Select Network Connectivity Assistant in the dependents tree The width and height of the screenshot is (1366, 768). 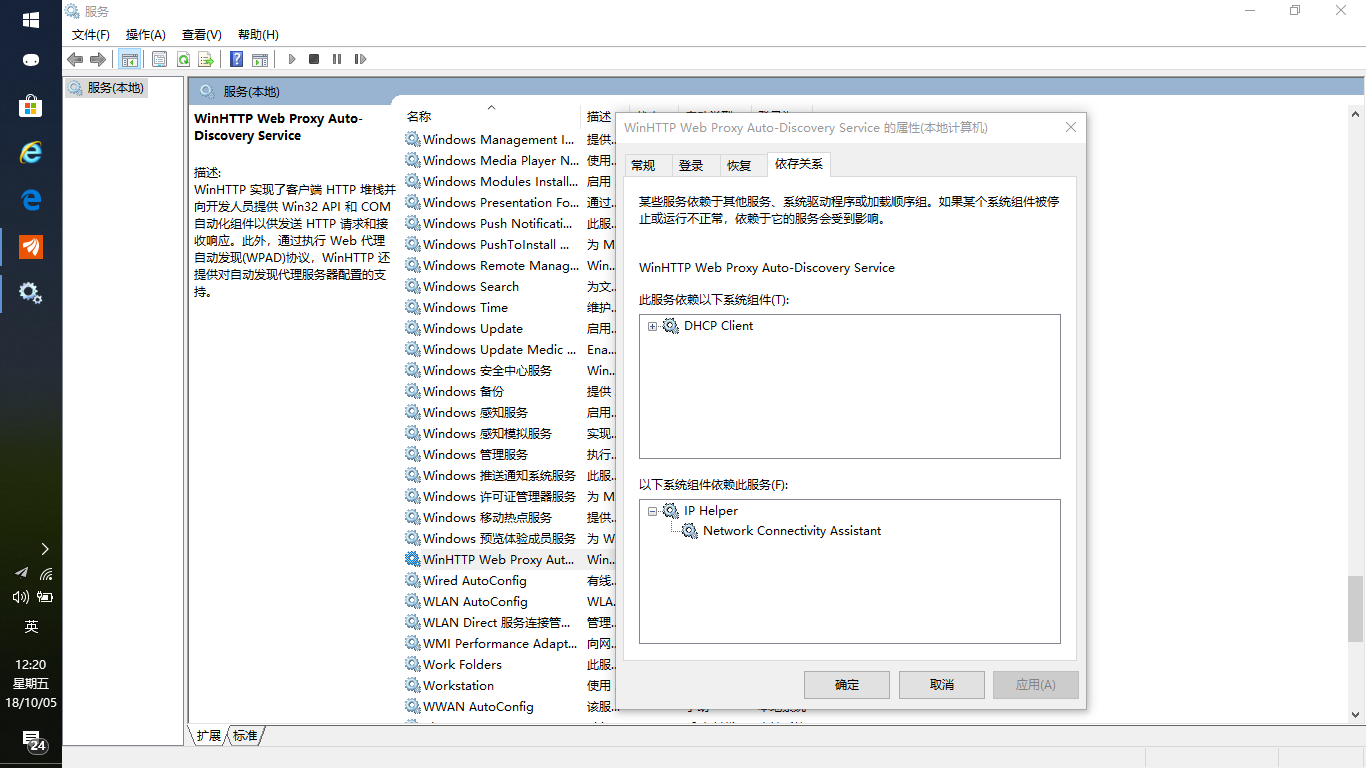[792, 531]
